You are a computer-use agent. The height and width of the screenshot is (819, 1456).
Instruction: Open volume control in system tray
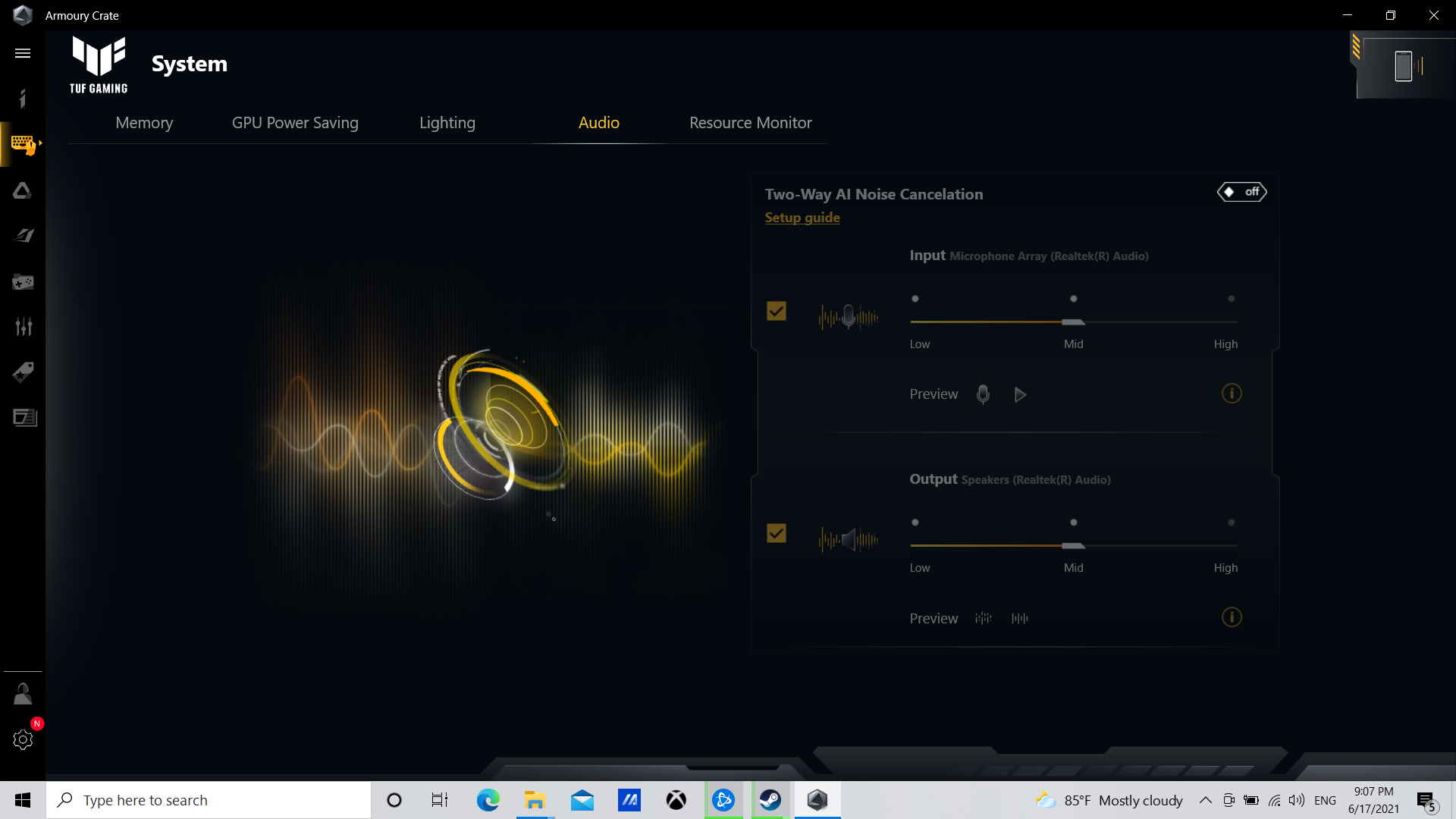click(1297, 800)
